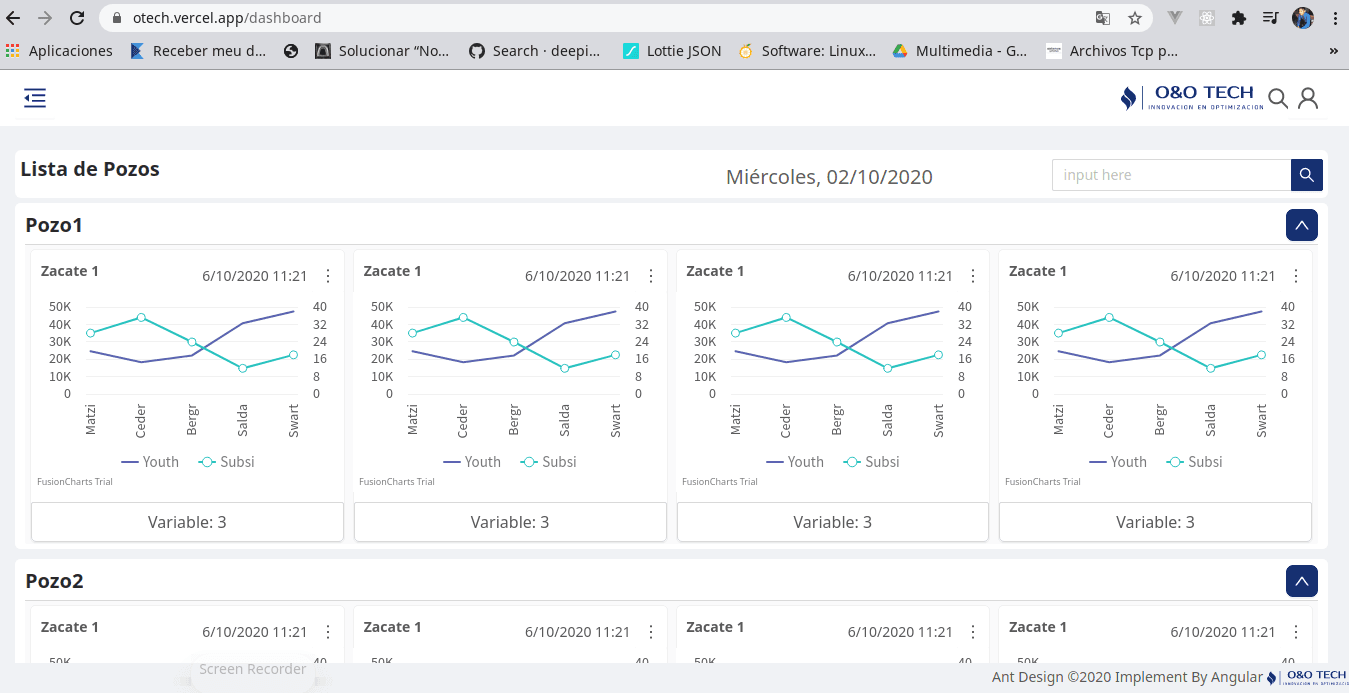View site info via padlock icon
This screenshot has height=693, width=1349.
[x=117, y=18]
